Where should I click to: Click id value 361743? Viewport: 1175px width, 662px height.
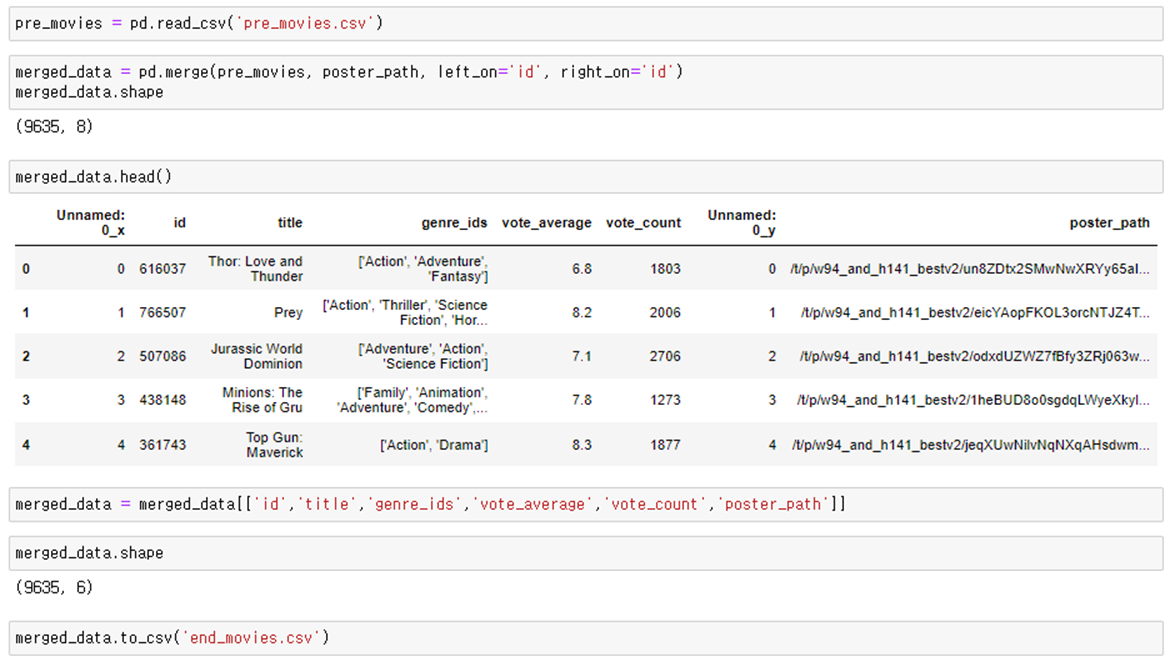(163, 445)
